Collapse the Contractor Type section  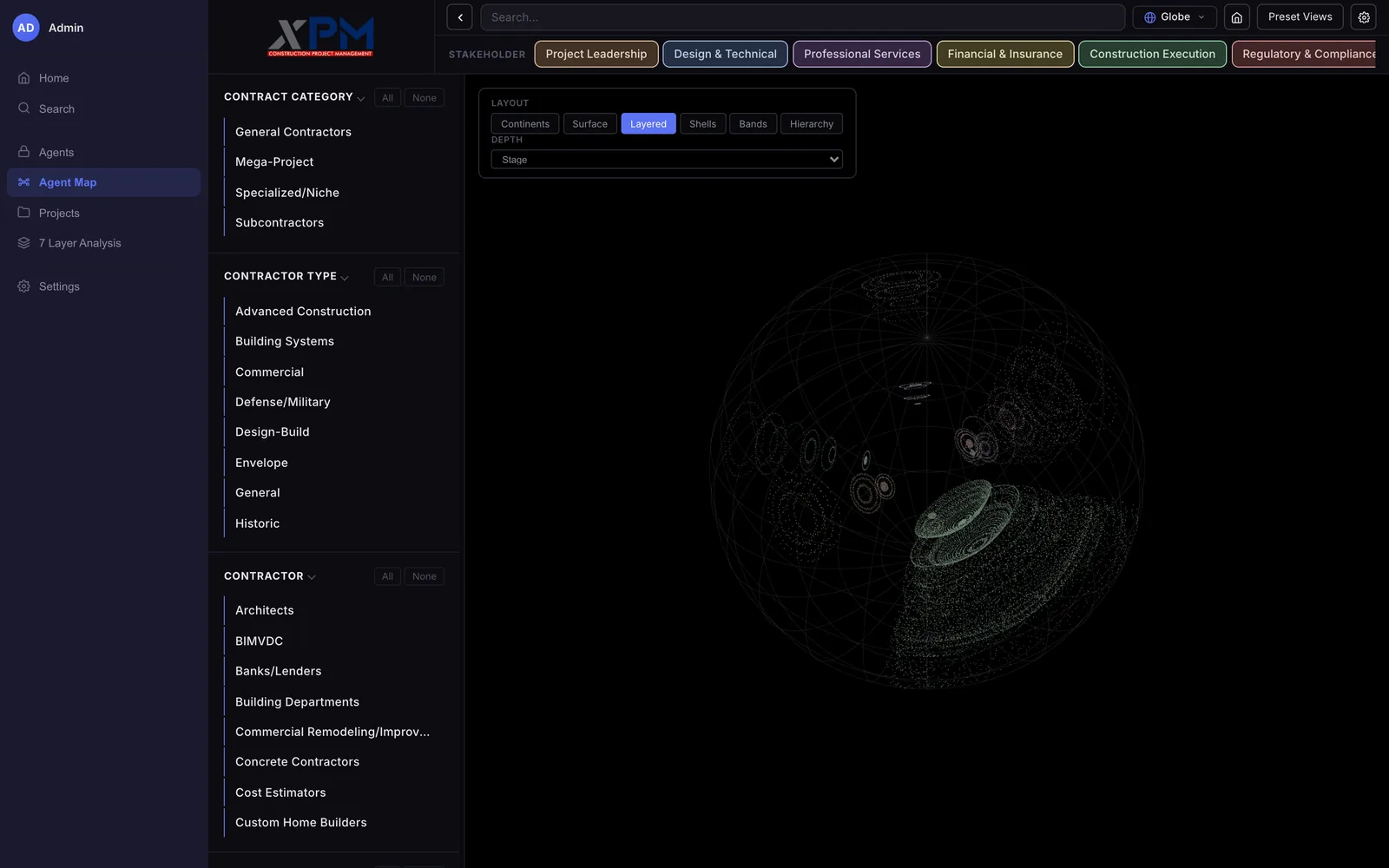click(345, 278)
